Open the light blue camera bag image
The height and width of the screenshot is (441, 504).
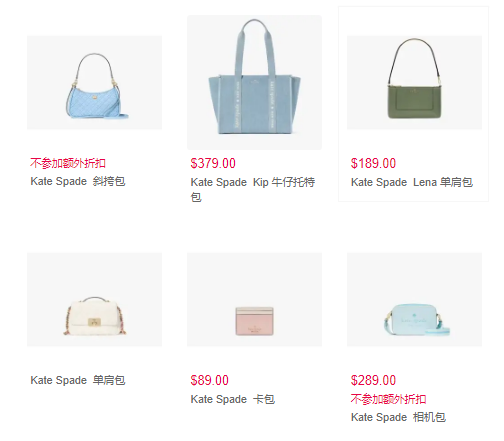click(414, 299)
